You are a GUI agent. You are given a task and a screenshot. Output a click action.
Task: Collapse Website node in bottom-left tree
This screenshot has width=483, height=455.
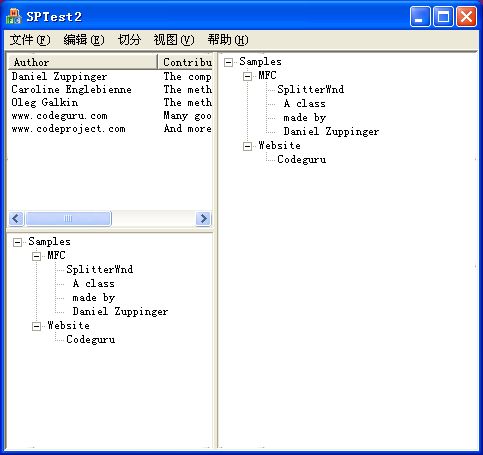(x=36, y=326)
